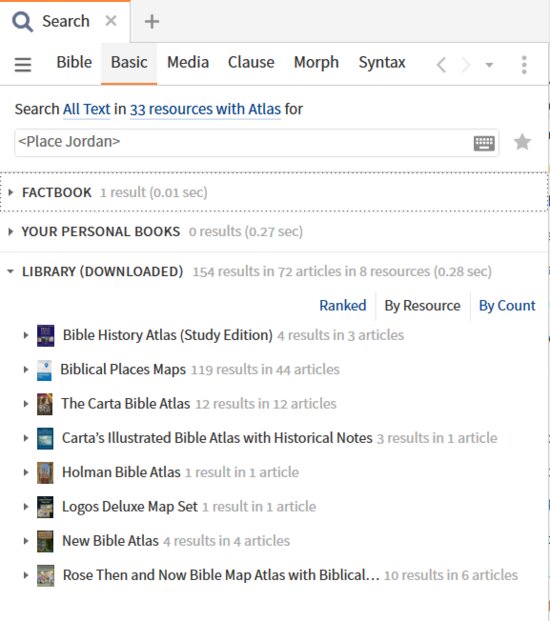The width and height of the screenshot is (550, 621).
Task: Click New Bible Atlas cover thumbnail
Action: [x=45, y=541]
